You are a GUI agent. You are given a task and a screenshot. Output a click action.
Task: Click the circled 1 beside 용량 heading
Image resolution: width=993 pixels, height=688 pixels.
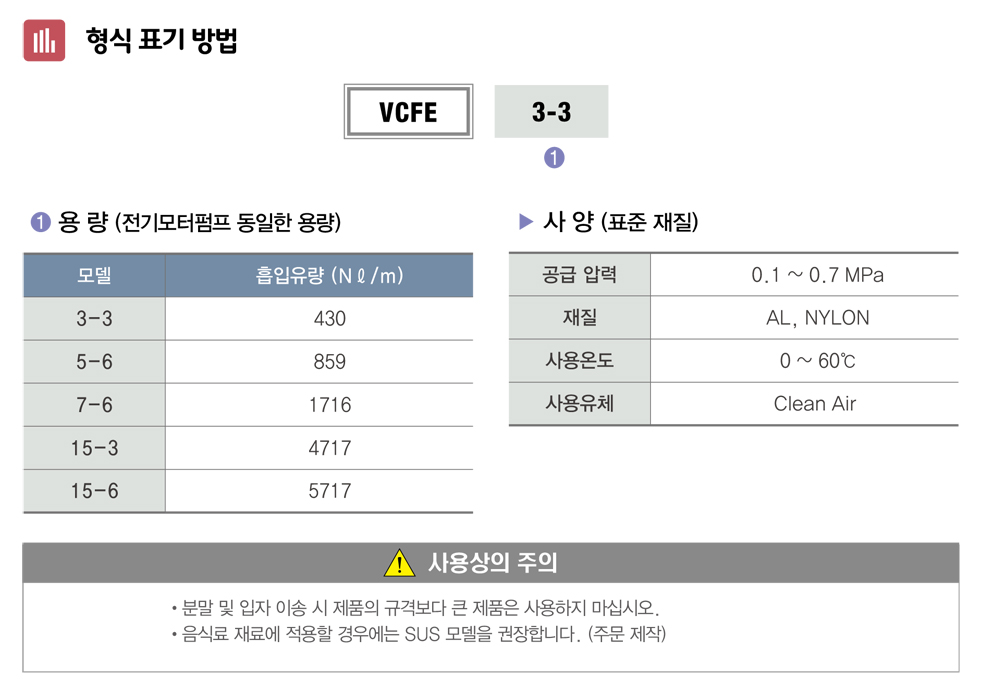pos(40,222)
